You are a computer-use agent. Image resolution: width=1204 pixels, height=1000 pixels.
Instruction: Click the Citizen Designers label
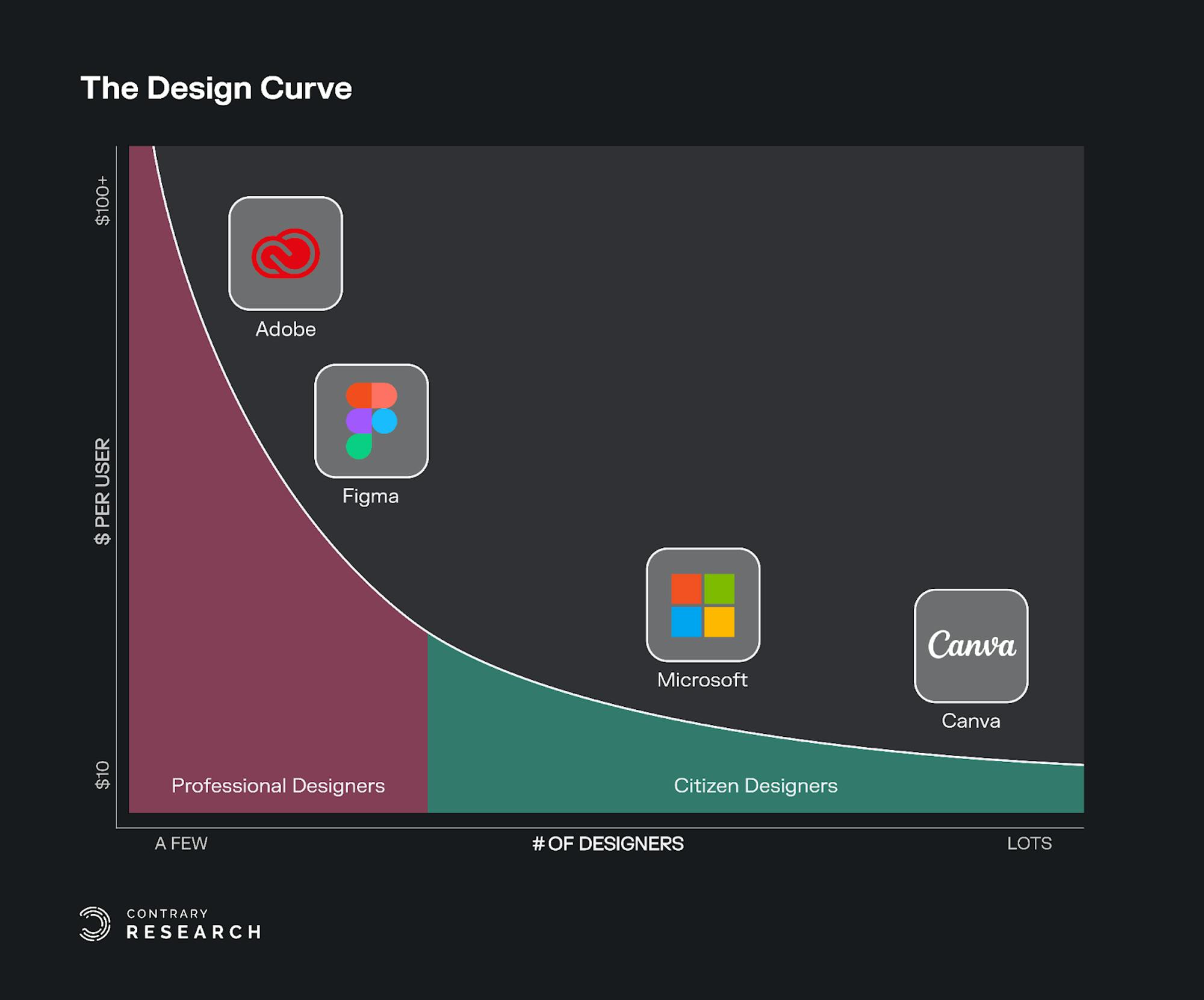click(x=756, y=786)
